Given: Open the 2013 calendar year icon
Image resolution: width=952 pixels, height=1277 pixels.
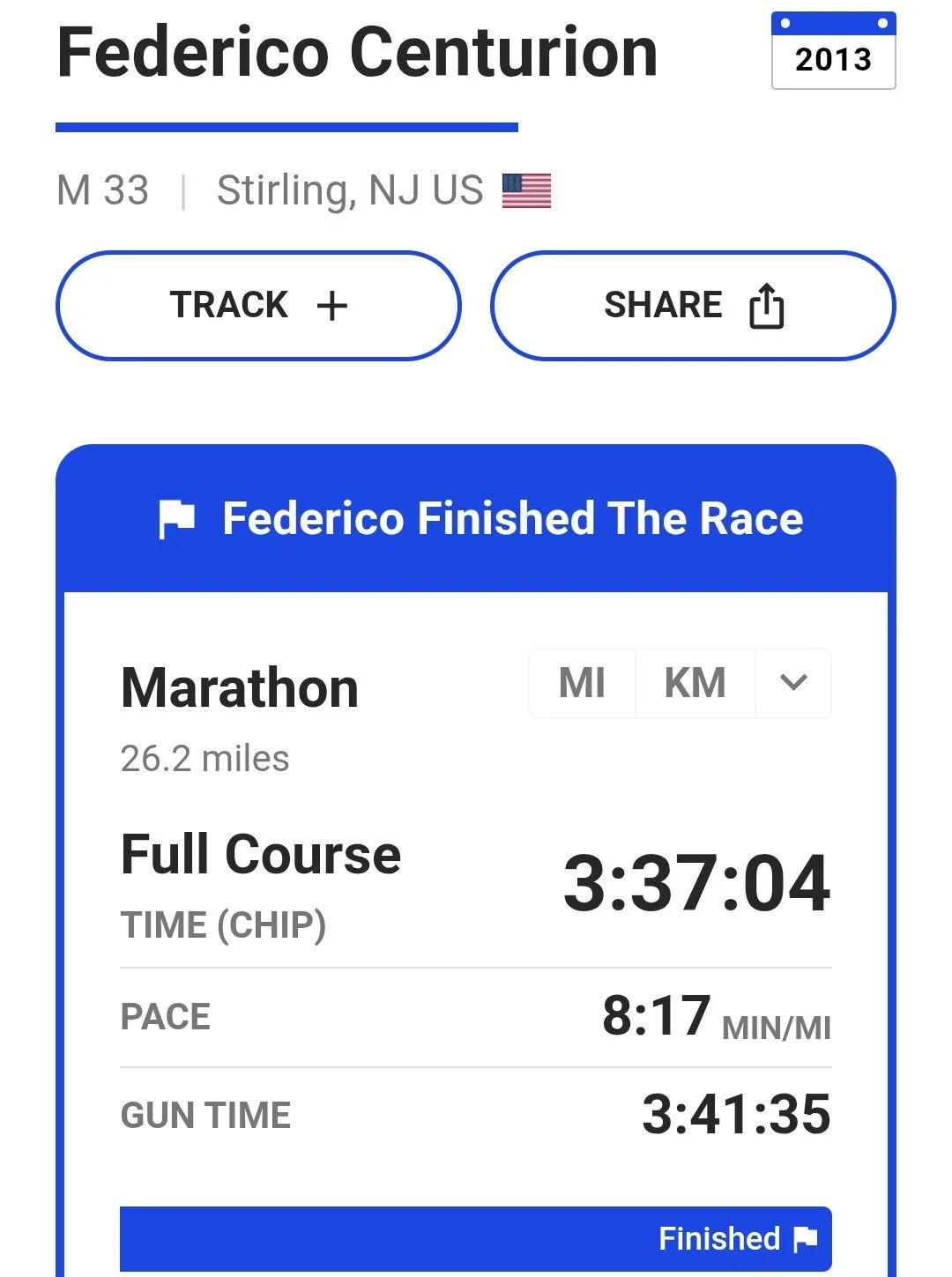Looking at the screenshot, I should coord(833,50).
